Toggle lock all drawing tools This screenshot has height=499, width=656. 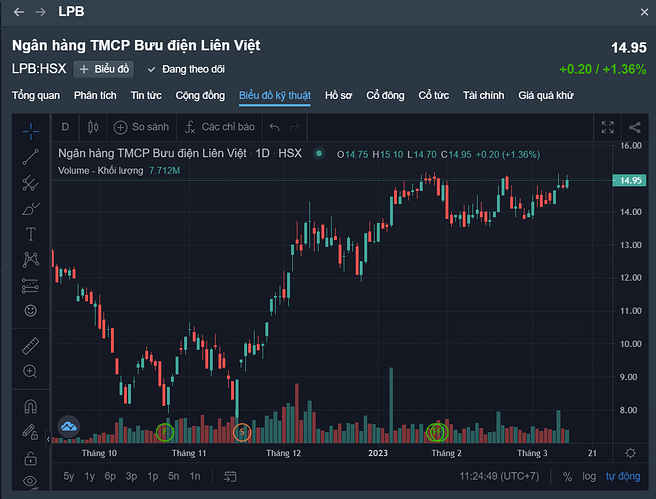31,459
